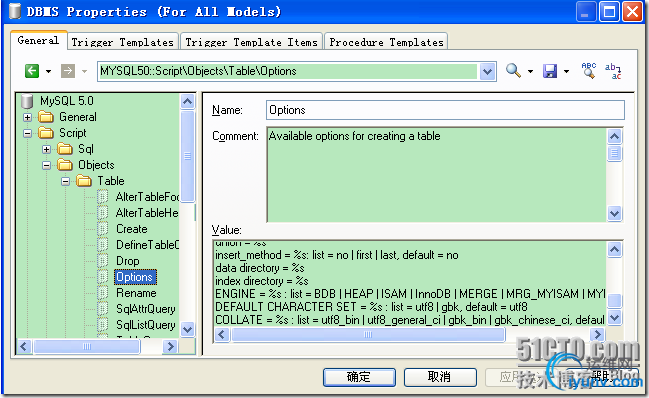This screenshot has height=398, width=649.
Task: Click inside the Name field showing Options
Action: (445, 110)
